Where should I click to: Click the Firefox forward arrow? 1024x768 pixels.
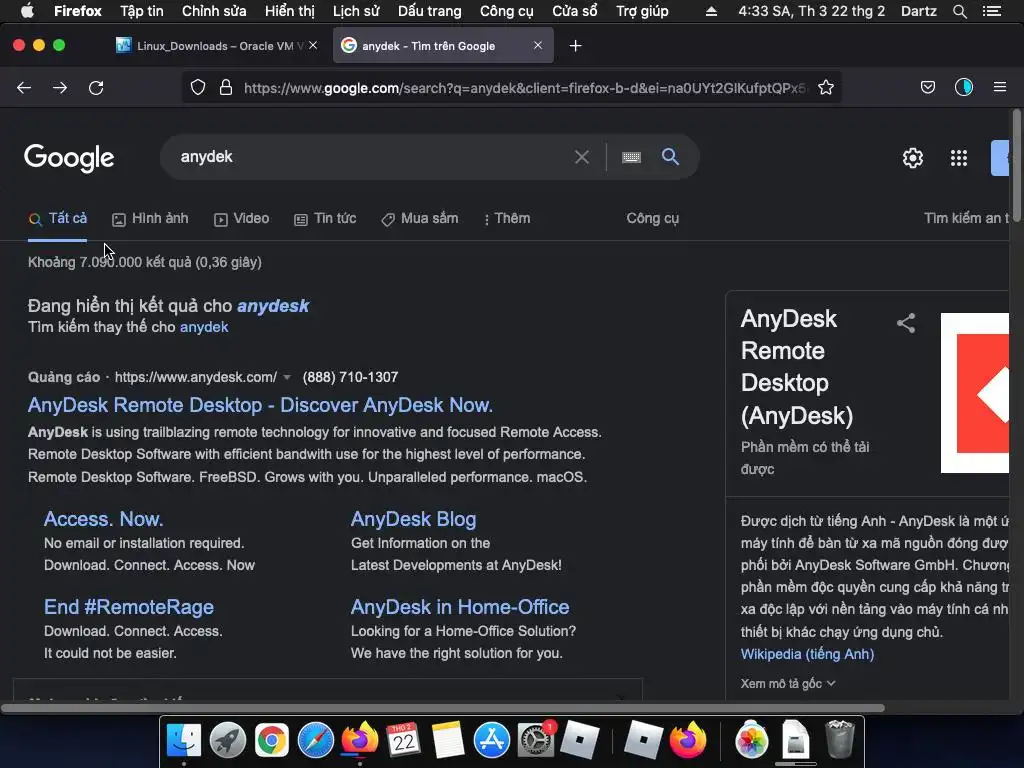point(60,88)
